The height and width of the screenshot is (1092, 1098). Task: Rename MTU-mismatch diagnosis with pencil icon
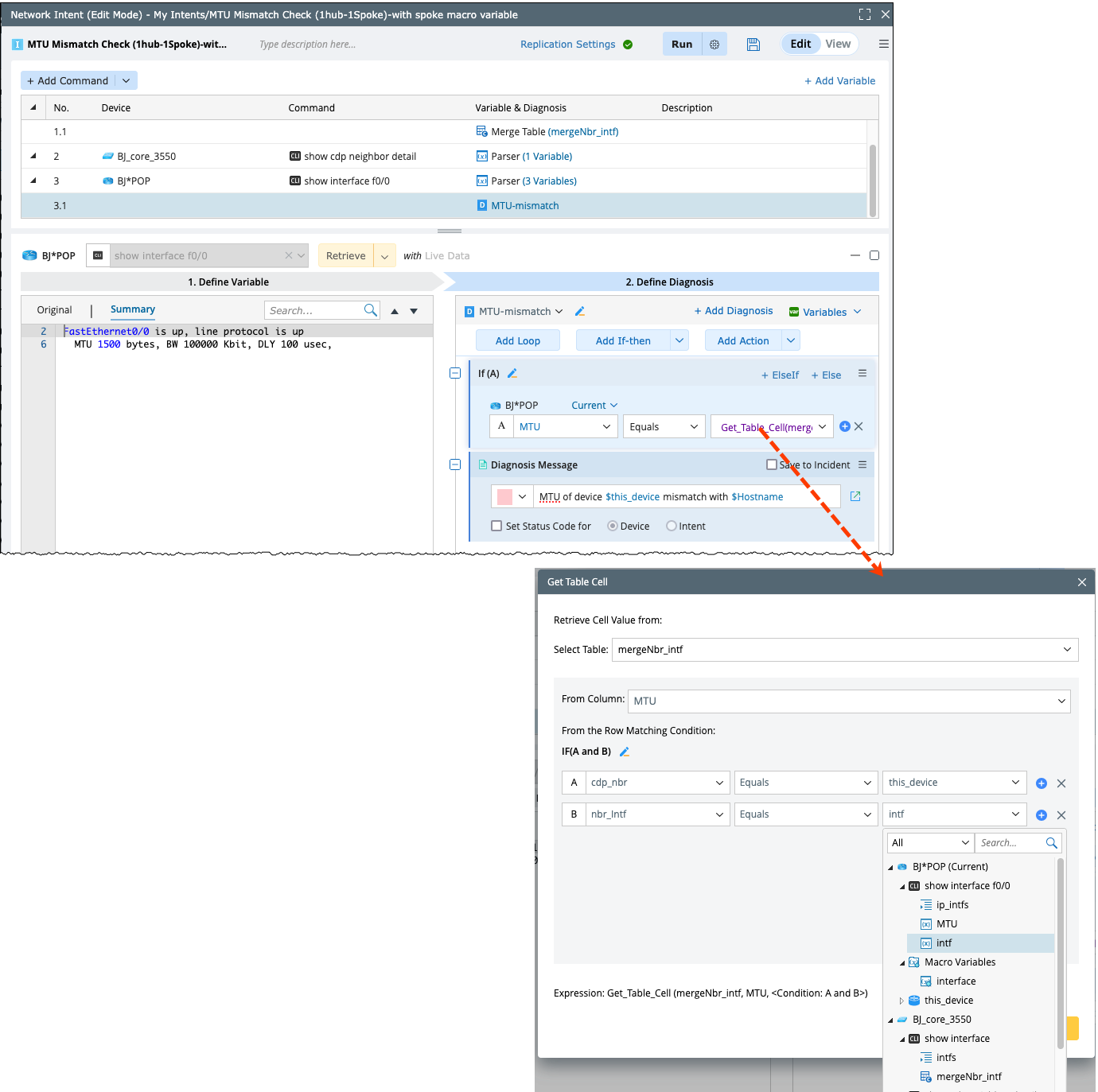coord(580,311)
